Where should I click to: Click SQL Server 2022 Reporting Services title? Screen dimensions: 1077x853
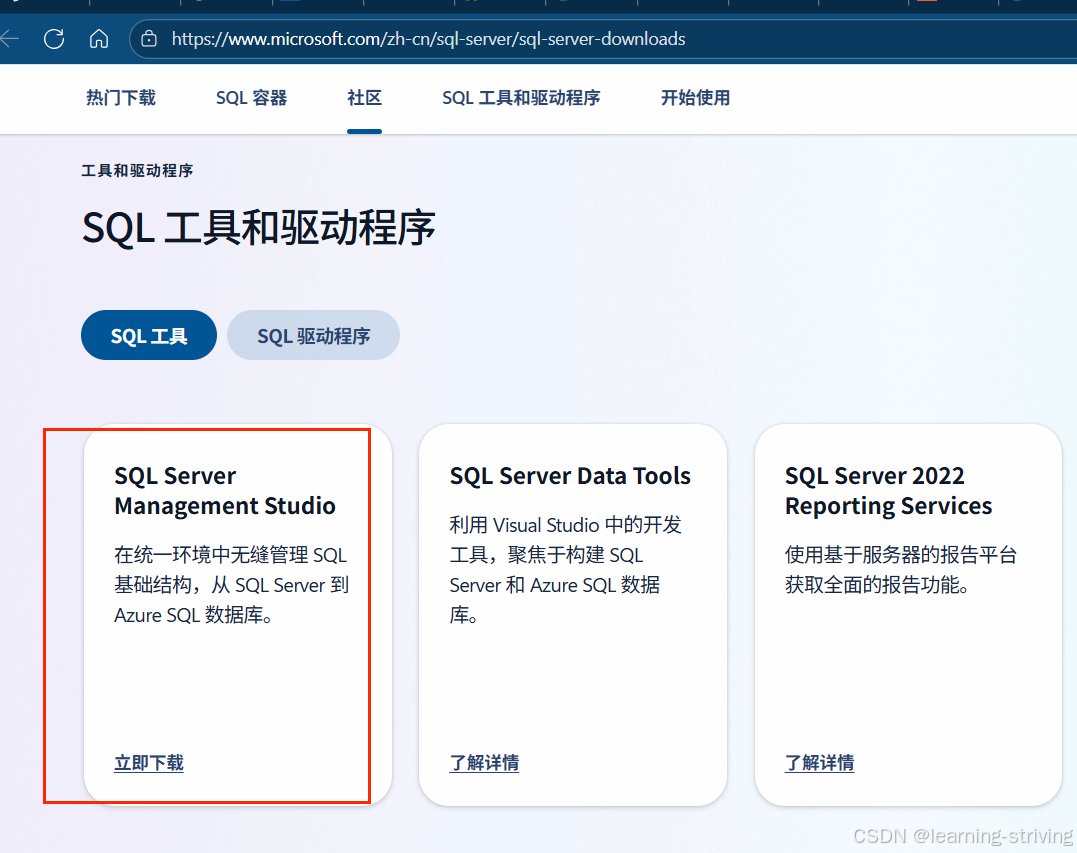(888, 490)
